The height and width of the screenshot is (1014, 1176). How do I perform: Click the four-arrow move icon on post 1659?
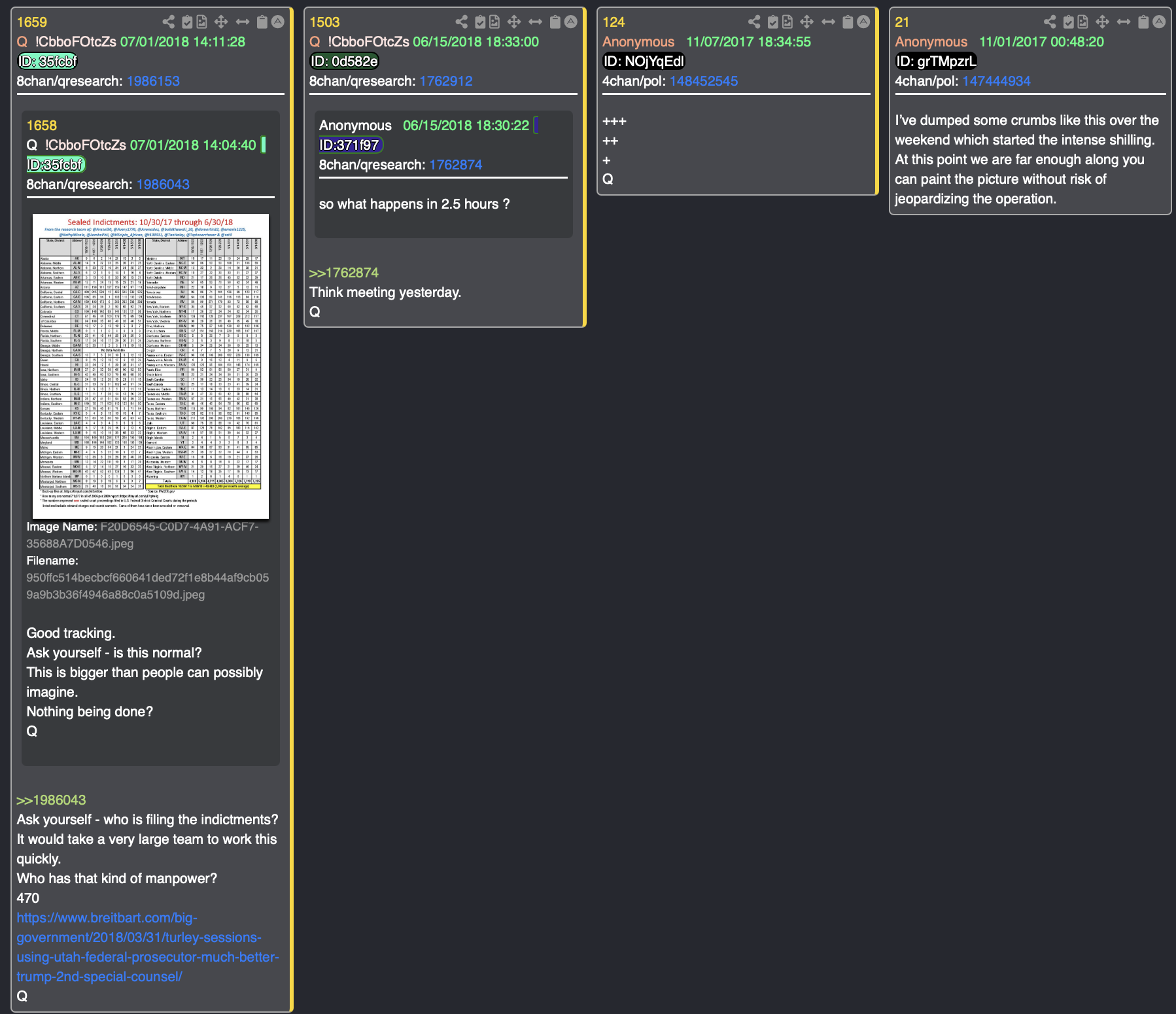[221, 22]
